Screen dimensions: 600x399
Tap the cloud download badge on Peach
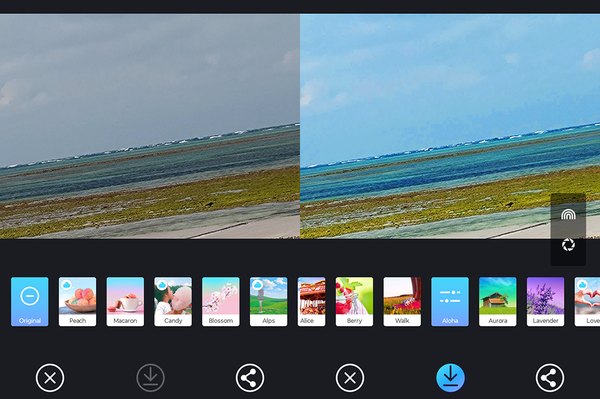[66, 285]
